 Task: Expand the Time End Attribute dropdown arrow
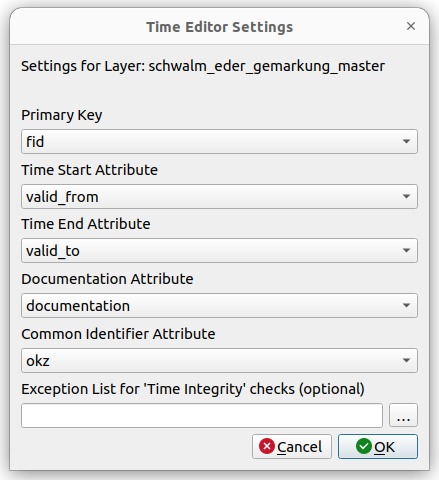pos(406,250)
